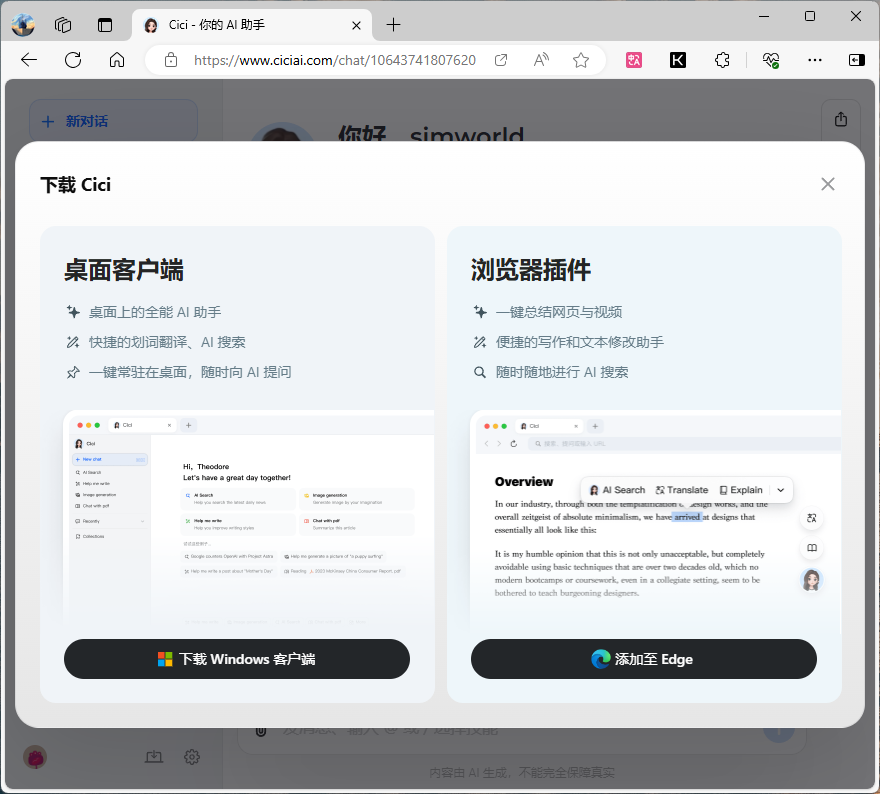Image resolution: width=880 pixels, height=794 pixels.
Task: Add page to favorites star
Action: pyautogui.click(x=581, y=60)
